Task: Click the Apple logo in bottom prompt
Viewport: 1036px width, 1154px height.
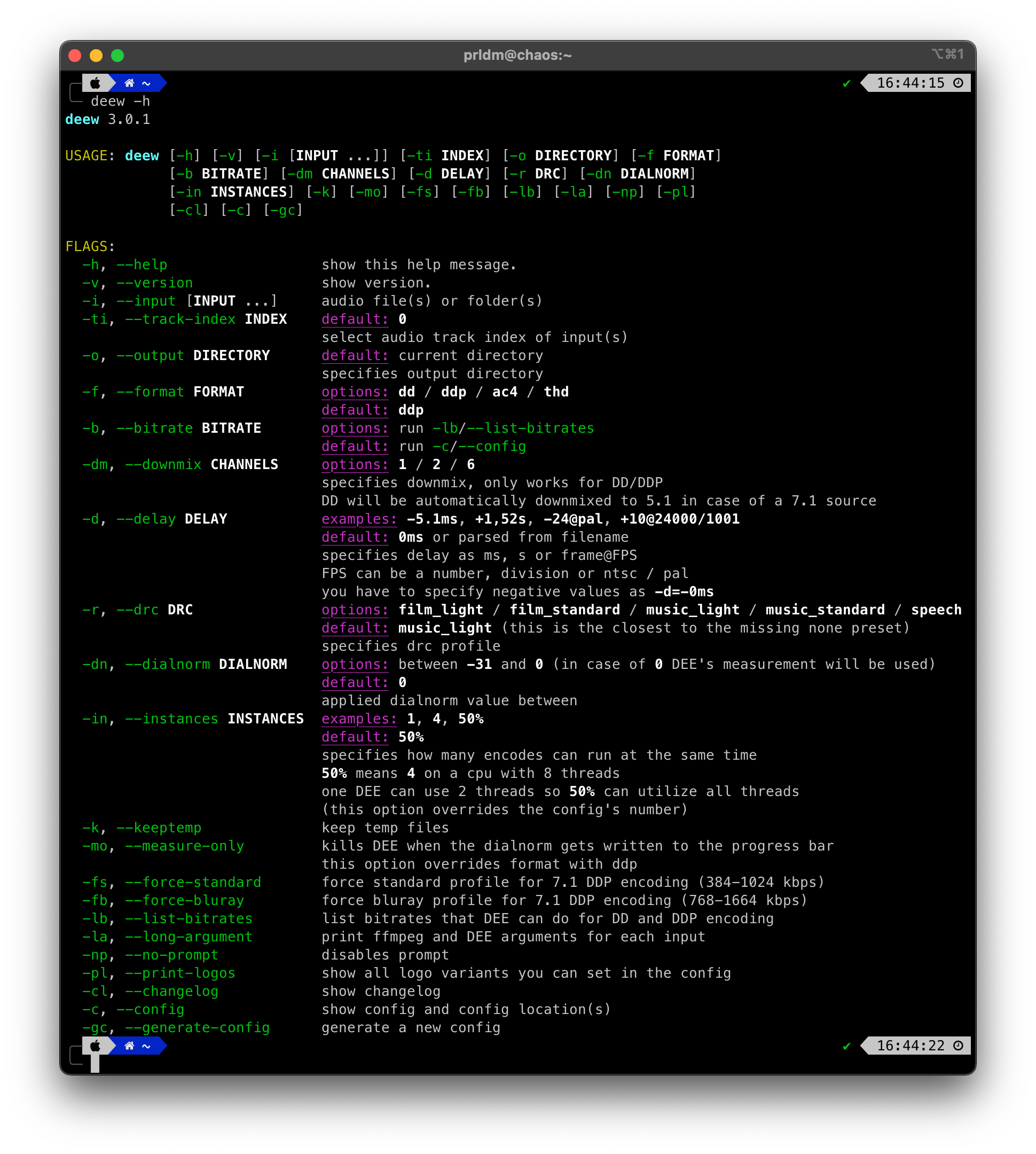Action: 95,1045
